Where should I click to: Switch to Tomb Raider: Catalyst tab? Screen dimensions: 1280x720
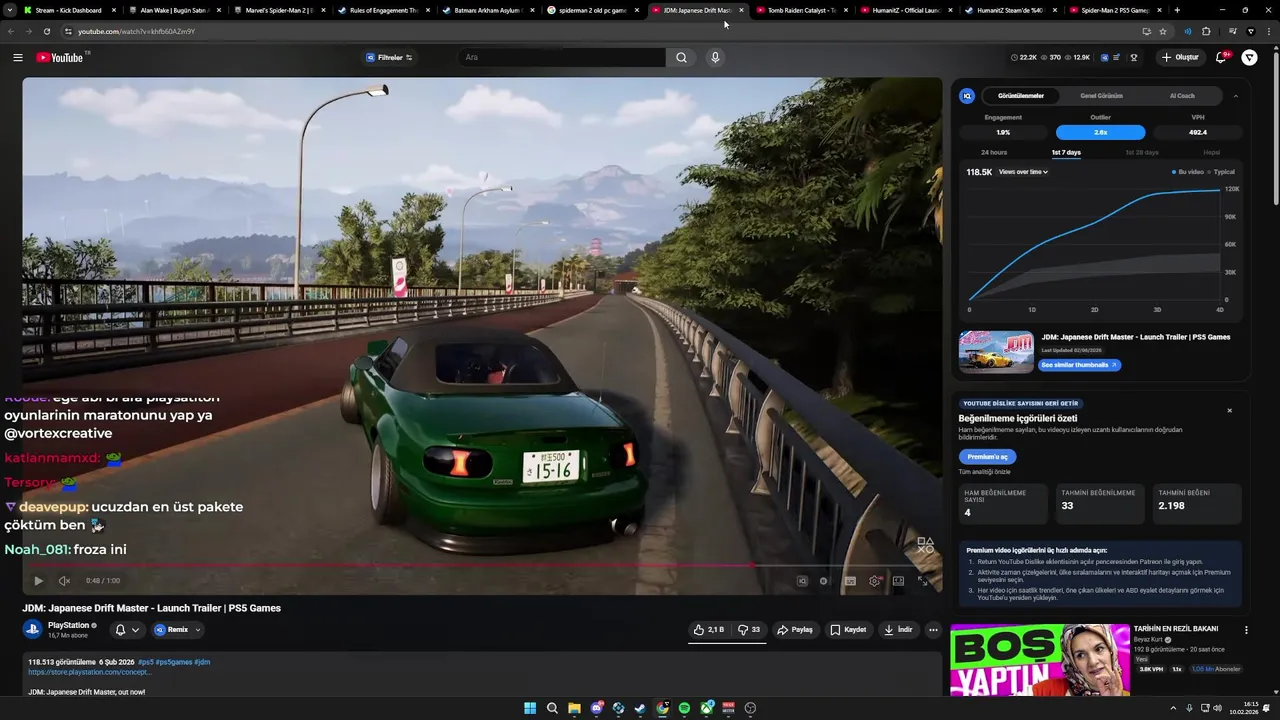click(x=801, y=10)
